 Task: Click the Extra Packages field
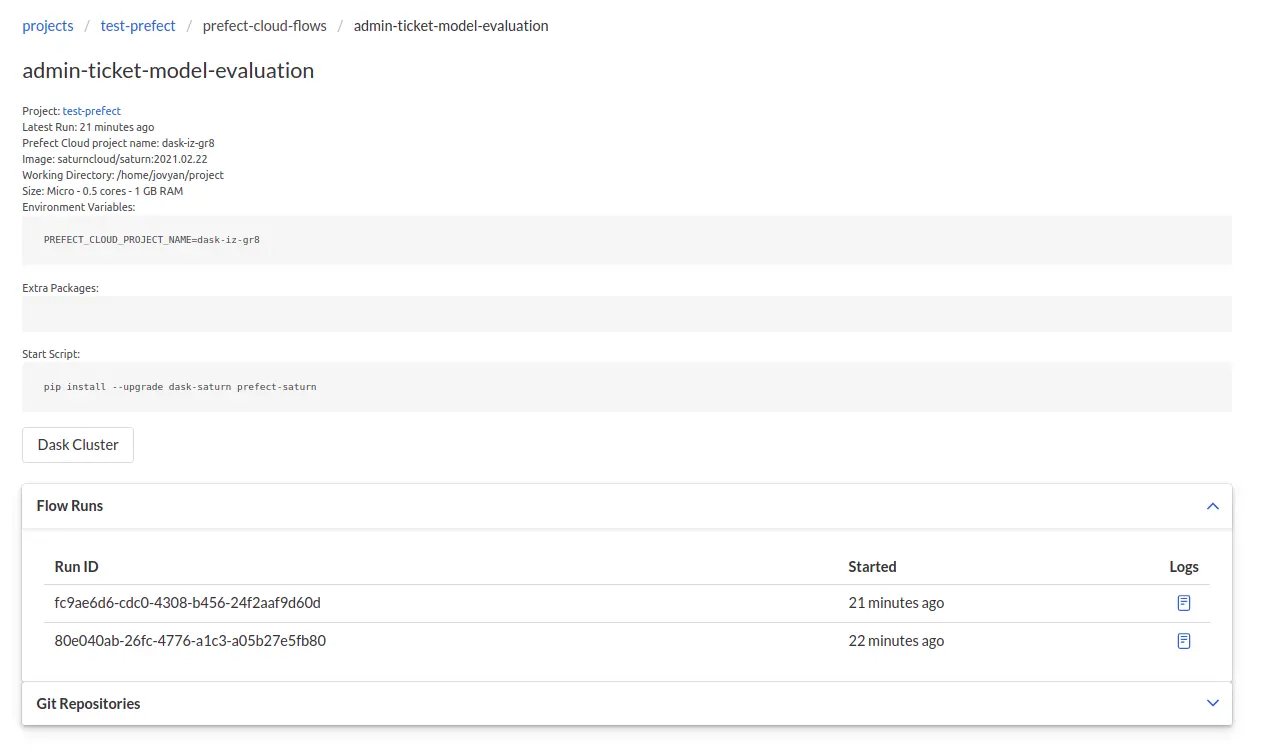coord(627,313)
